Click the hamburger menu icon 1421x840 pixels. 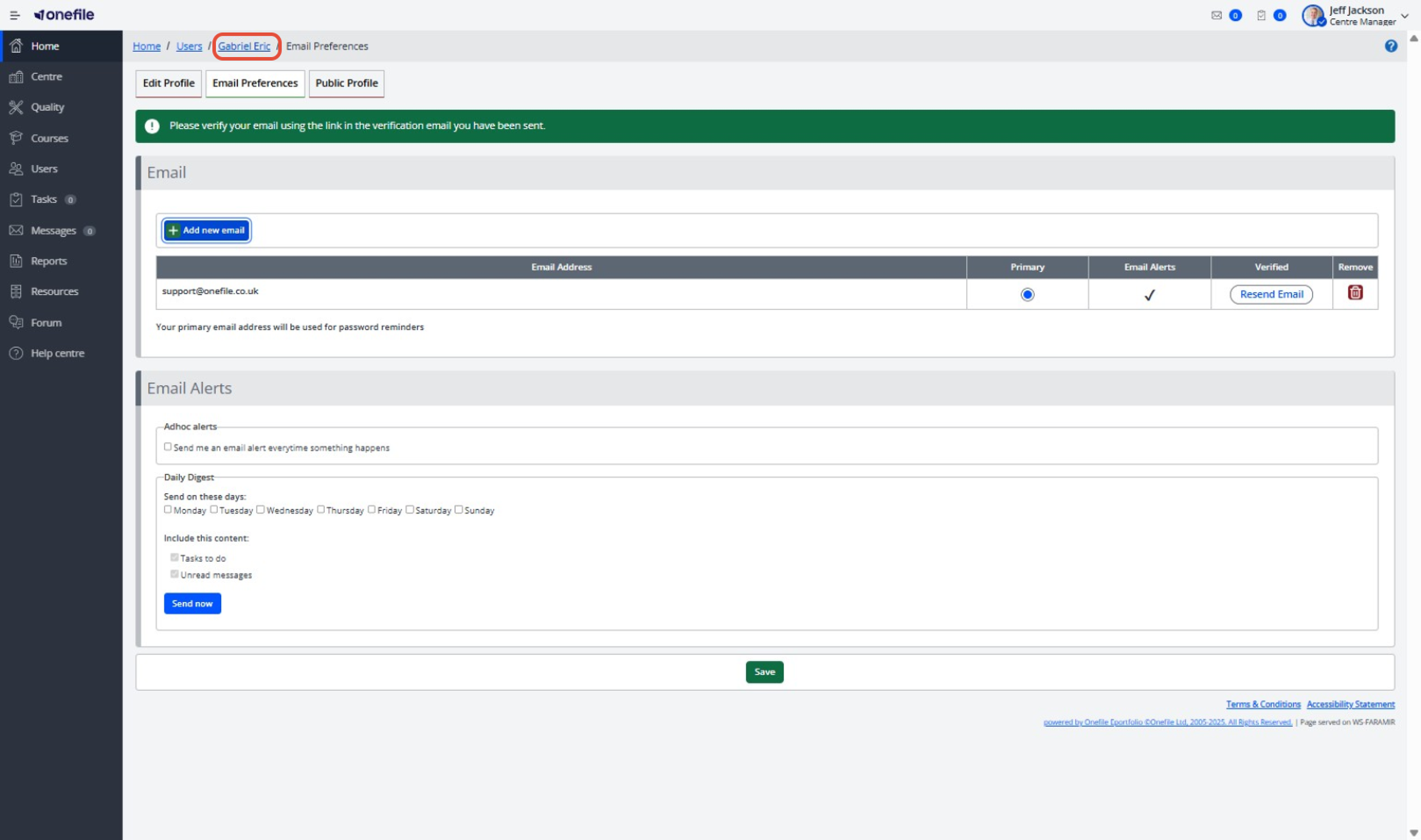(x=15, y=15)
